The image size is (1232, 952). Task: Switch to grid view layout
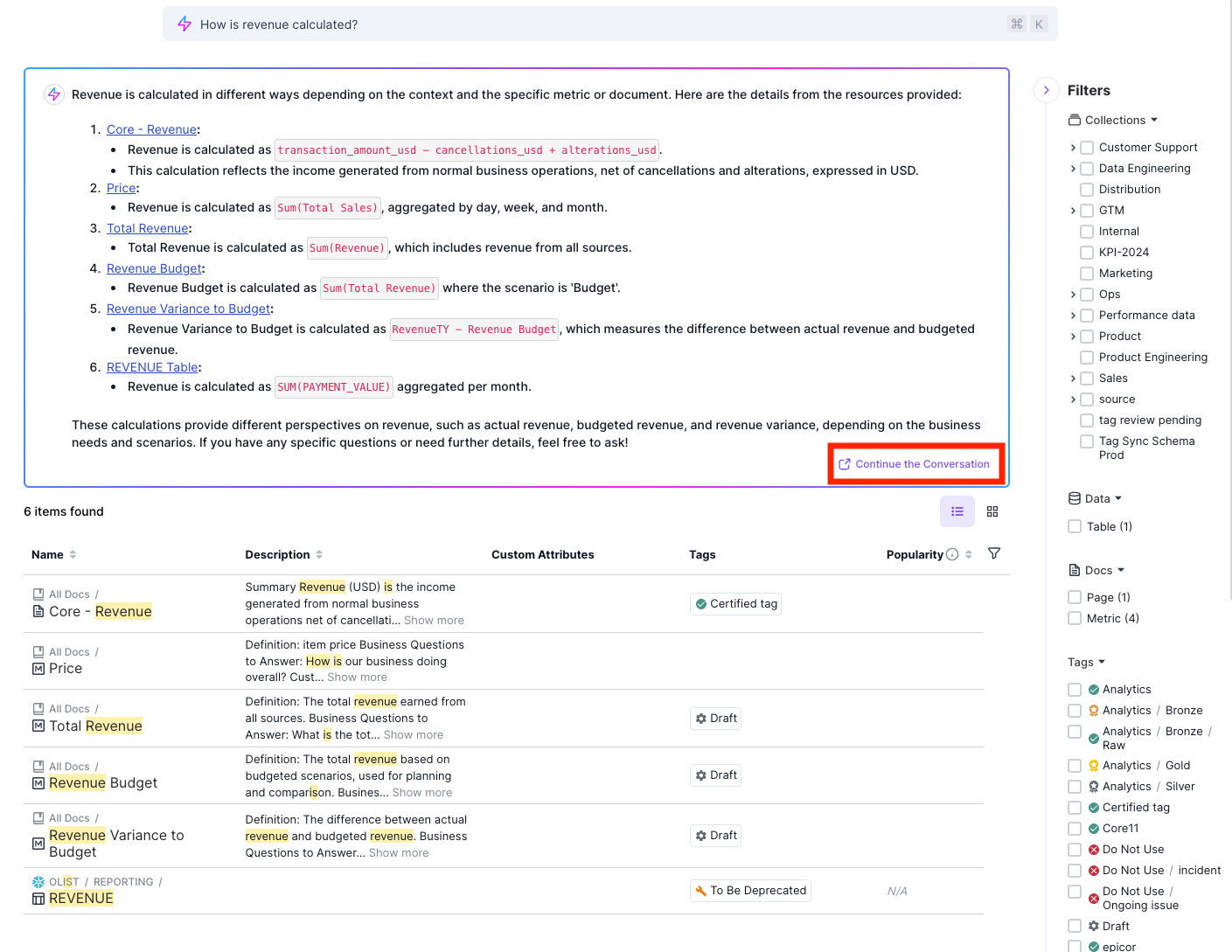(x=992, y=511)
